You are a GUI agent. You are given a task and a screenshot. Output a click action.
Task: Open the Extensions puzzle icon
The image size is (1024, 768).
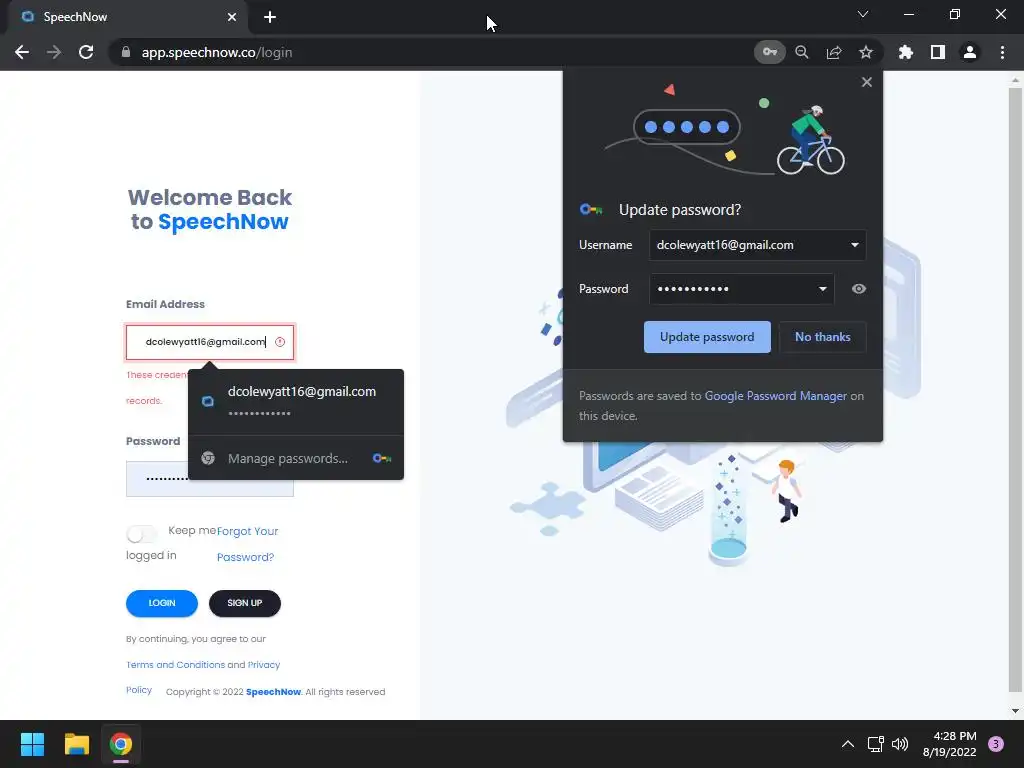tap(906, 52)
